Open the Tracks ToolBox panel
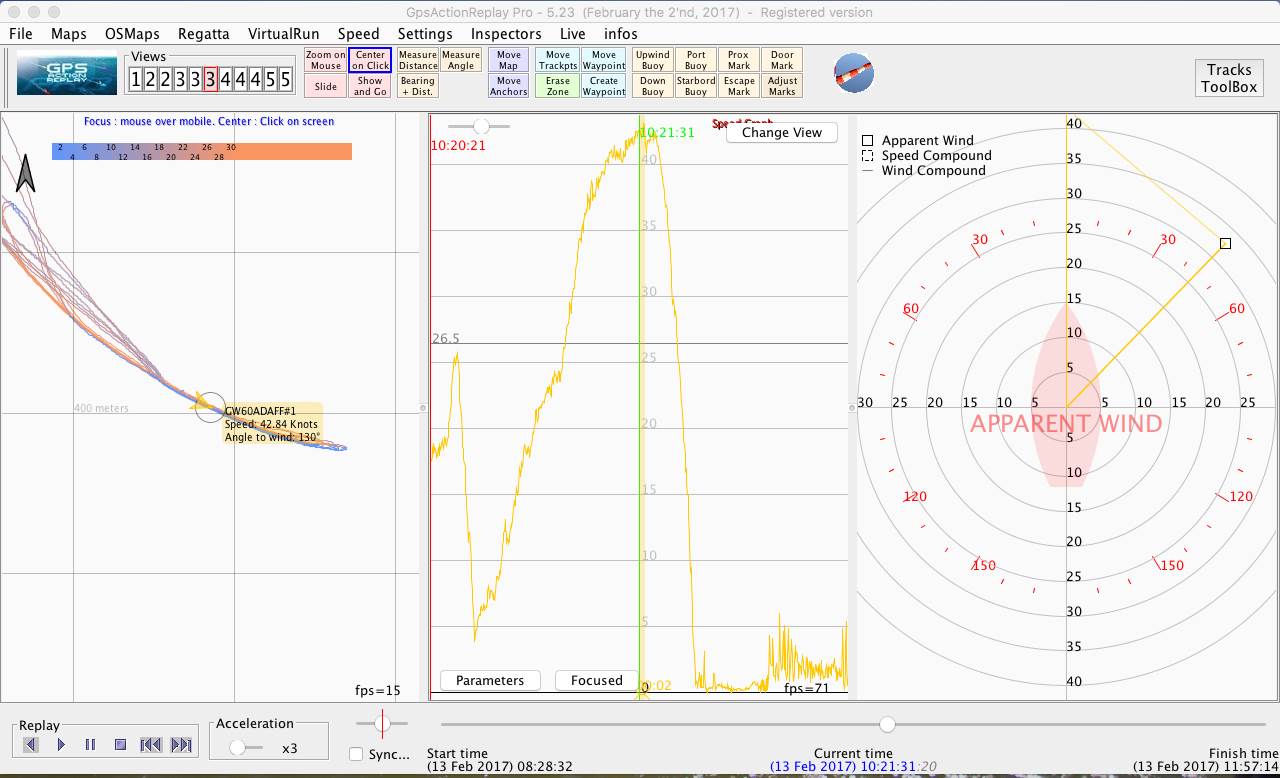The width and height of the screenshot is (1280, 778). pos(1228,77)
